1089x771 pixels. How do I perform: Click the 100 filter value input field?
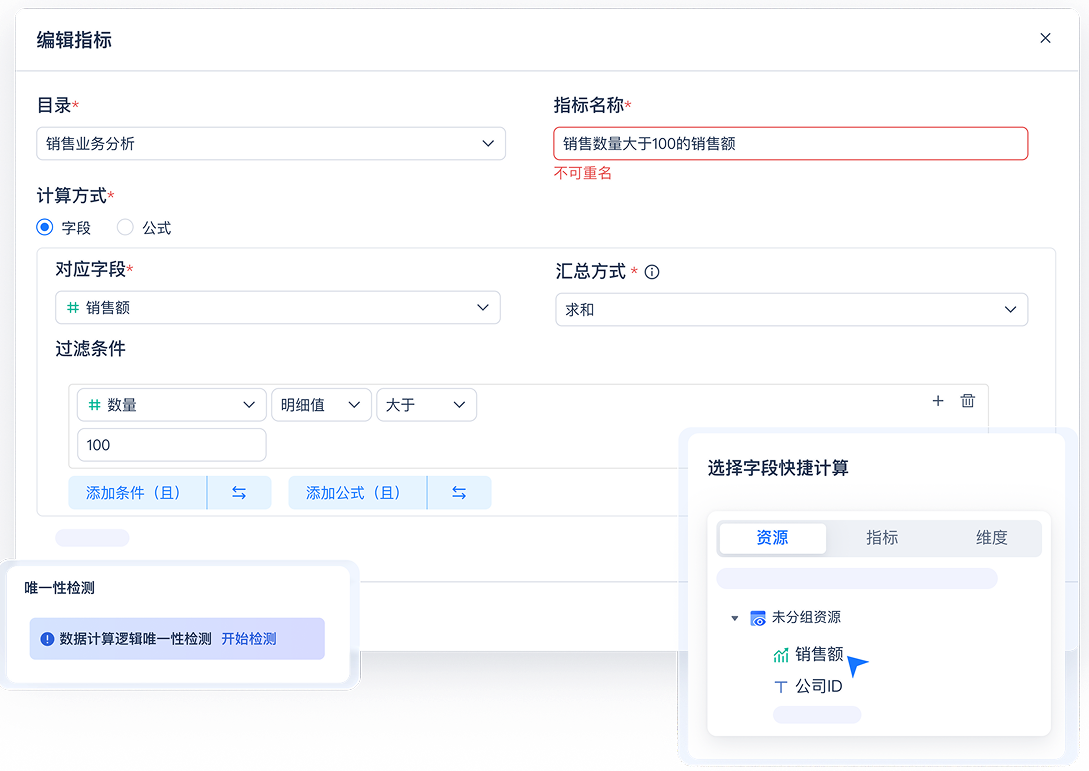coord(171,444)
